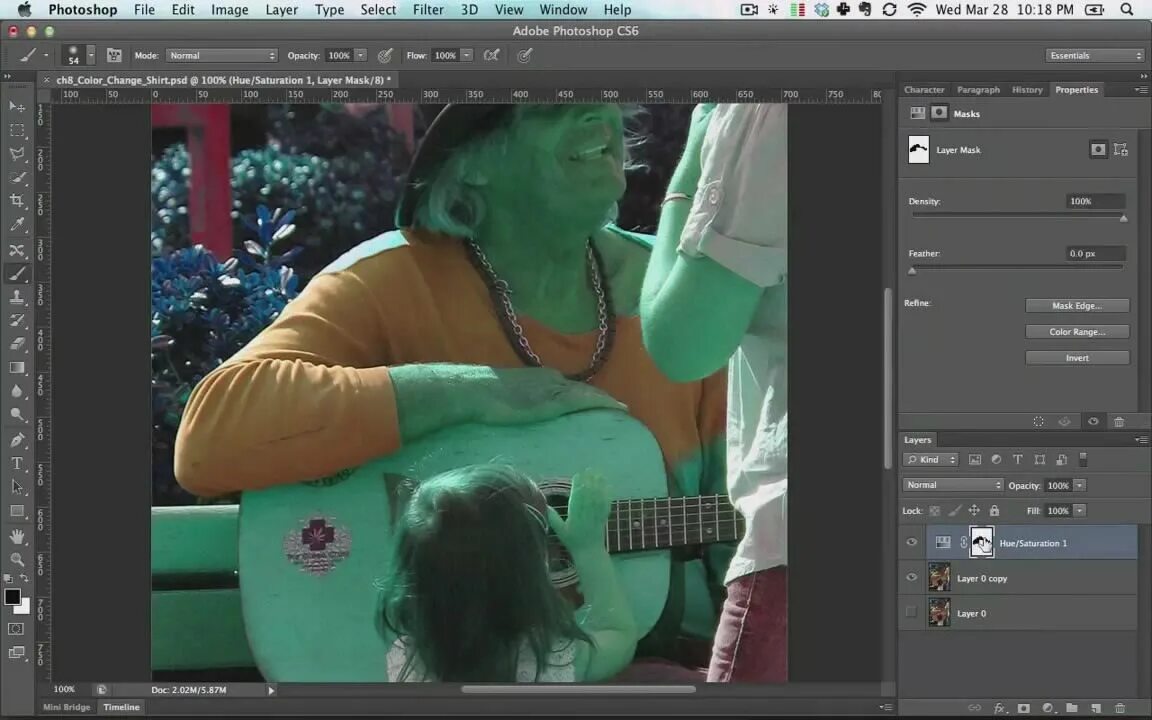Open the Filter menu
This screenshot has width=1152, height=720.
click(428, 10)
